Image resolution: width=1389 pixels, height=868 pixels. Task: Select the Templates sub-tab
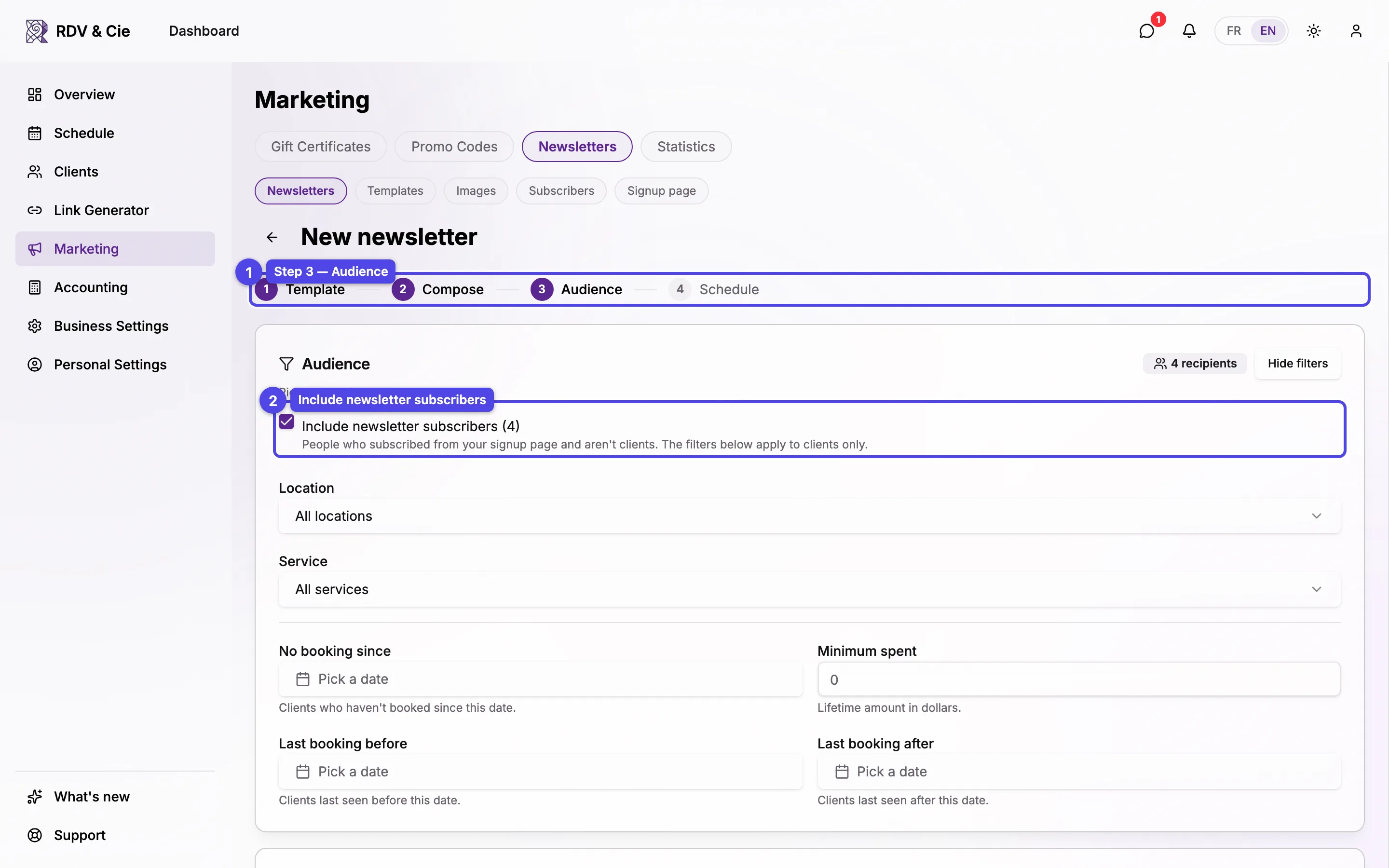(x=395, y=191)
